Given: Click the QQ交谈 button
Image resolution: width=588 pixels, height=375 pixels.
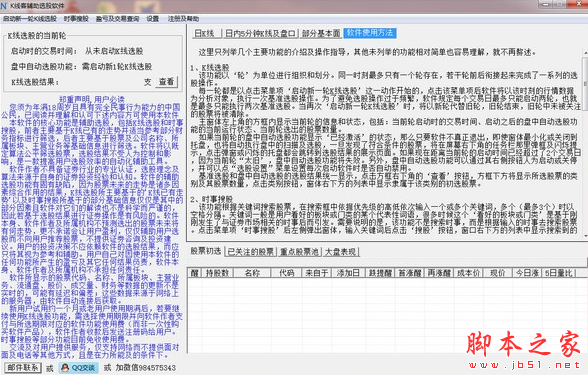Looking at the screenshot, I should coord(79,368).
